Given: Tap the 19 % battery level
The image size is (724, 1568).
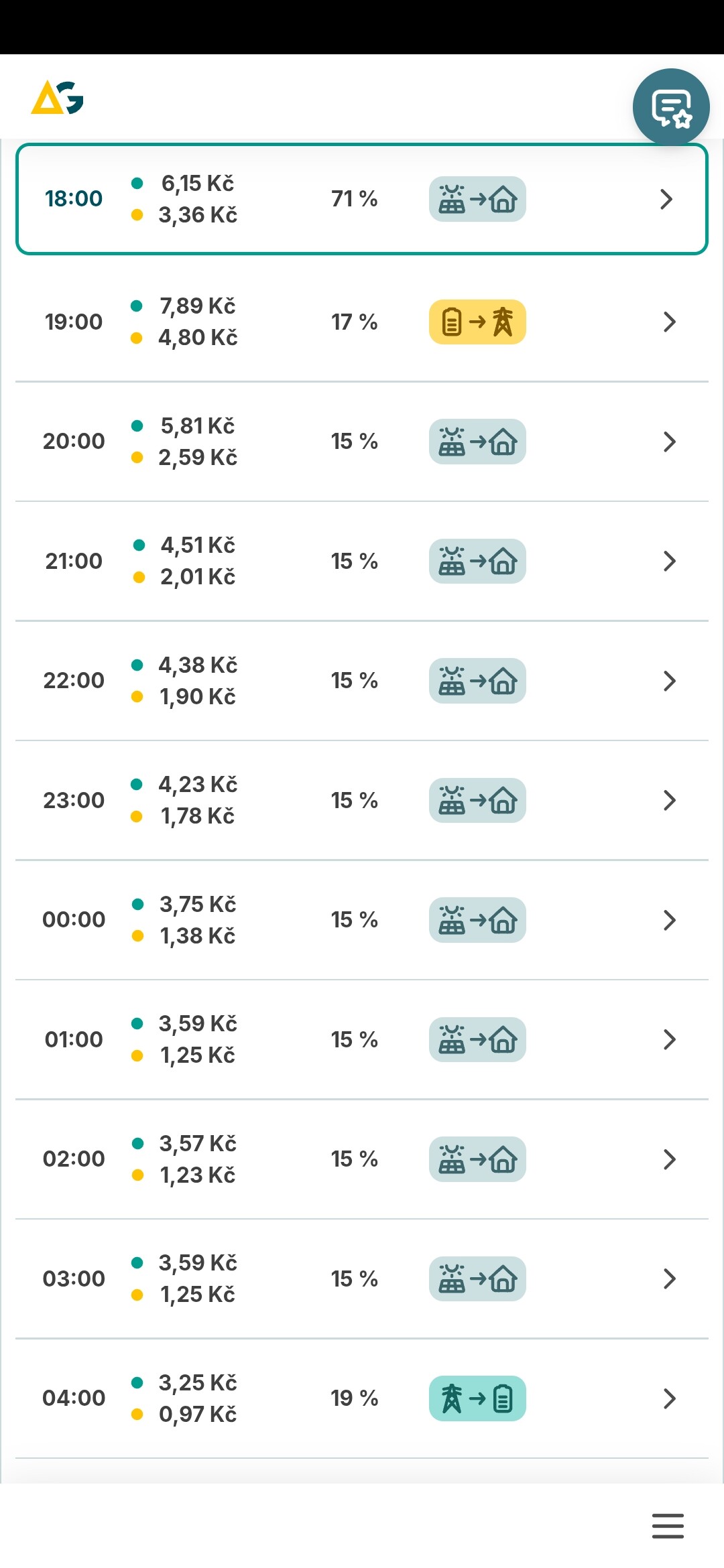Looking at the screenshot, I should pyautogui.click(x=354, y=1398).
